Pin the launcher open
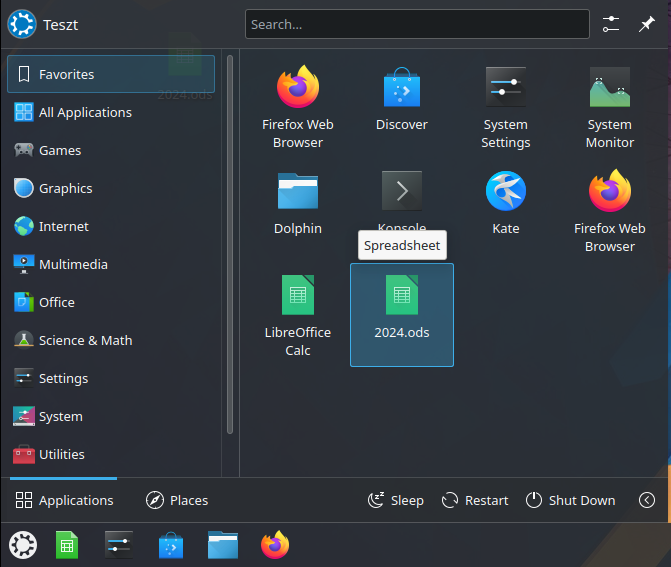This screenshot has height=567, width=671. 647,24
